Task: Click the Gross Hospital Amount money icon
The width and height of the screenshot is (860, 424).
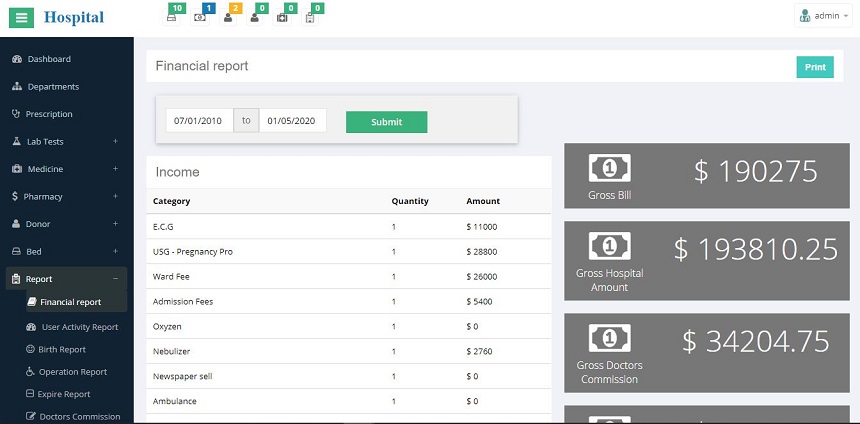Action: [x=609, y=246]
